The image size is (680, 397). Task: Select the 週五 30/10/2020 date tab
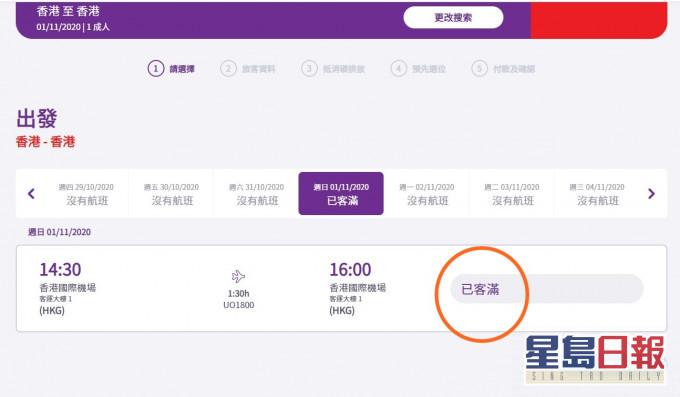[x=171, y=194]
